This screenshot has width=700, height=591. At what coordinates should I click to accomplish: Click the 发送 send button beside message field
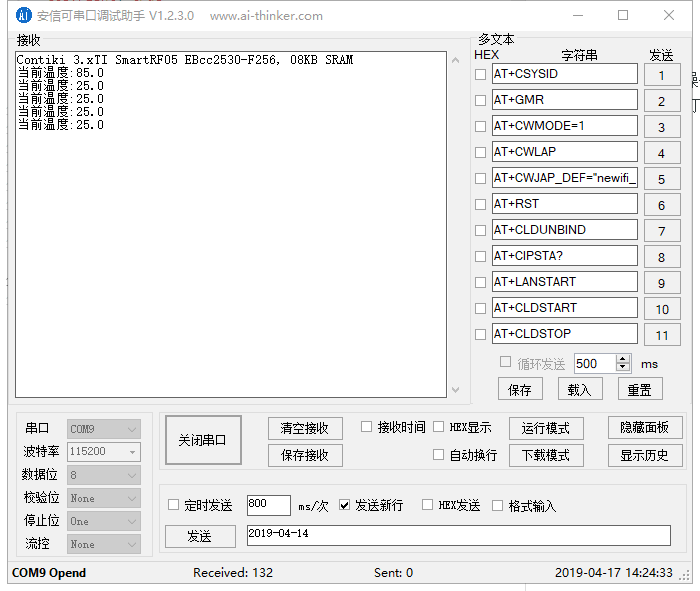(x=200, y=536)
